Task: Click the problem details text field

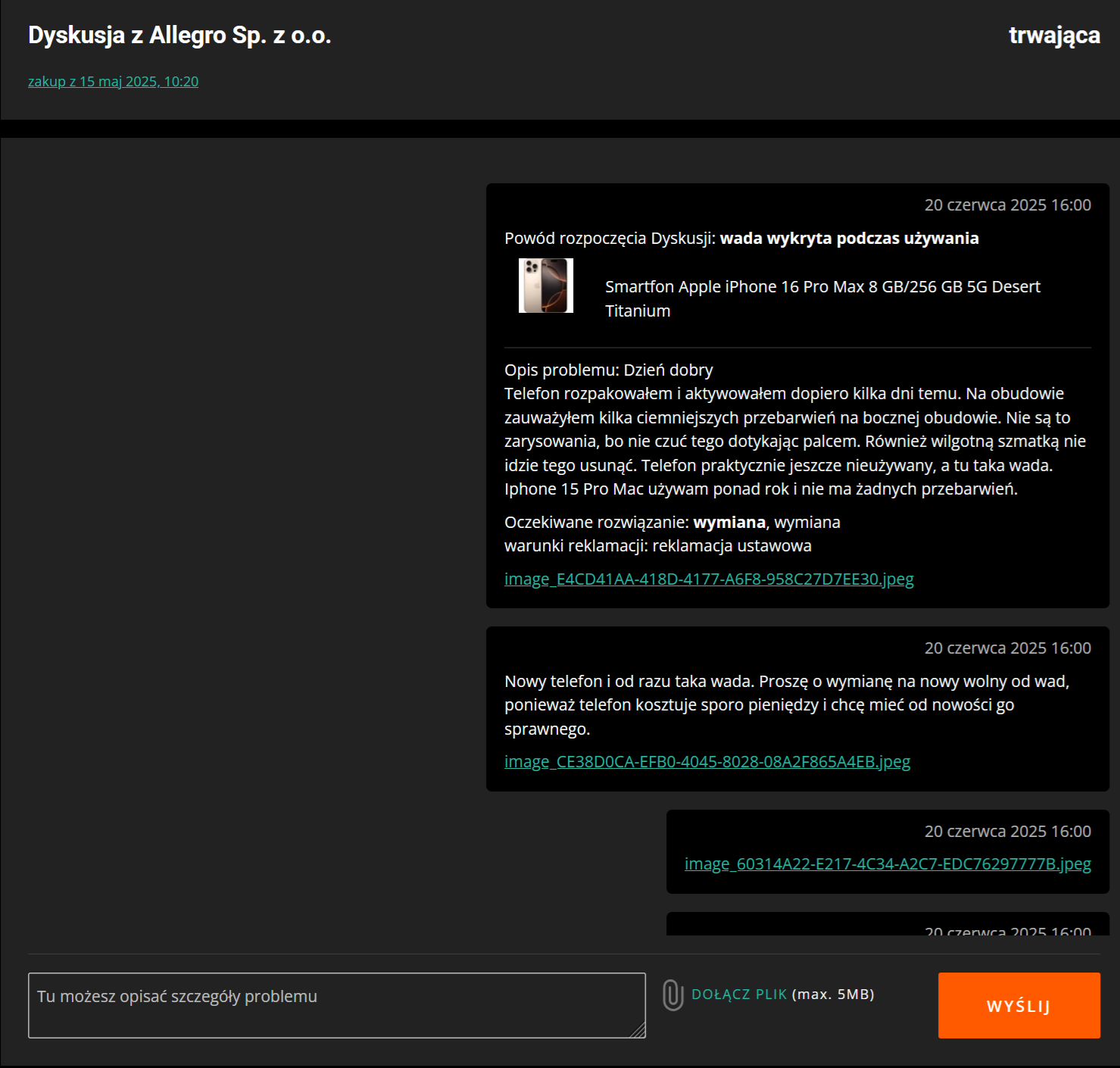Action: click(x=337, y=1005)
